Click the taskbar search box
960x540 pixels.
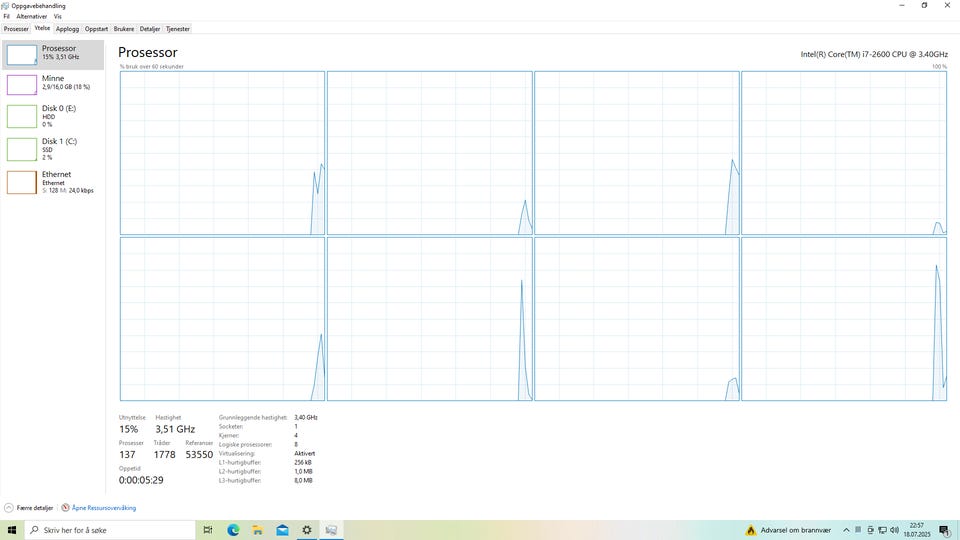coord(110,530)
